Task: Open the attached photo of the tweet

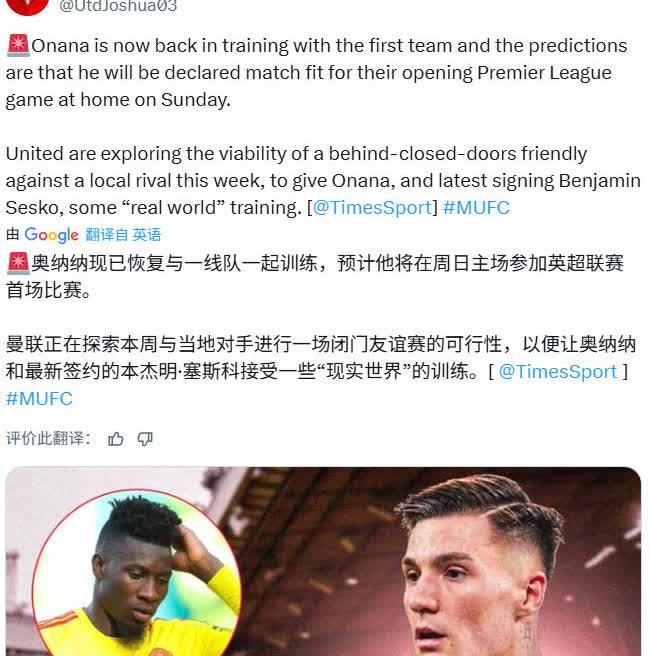Action: (x=323, y=561)
